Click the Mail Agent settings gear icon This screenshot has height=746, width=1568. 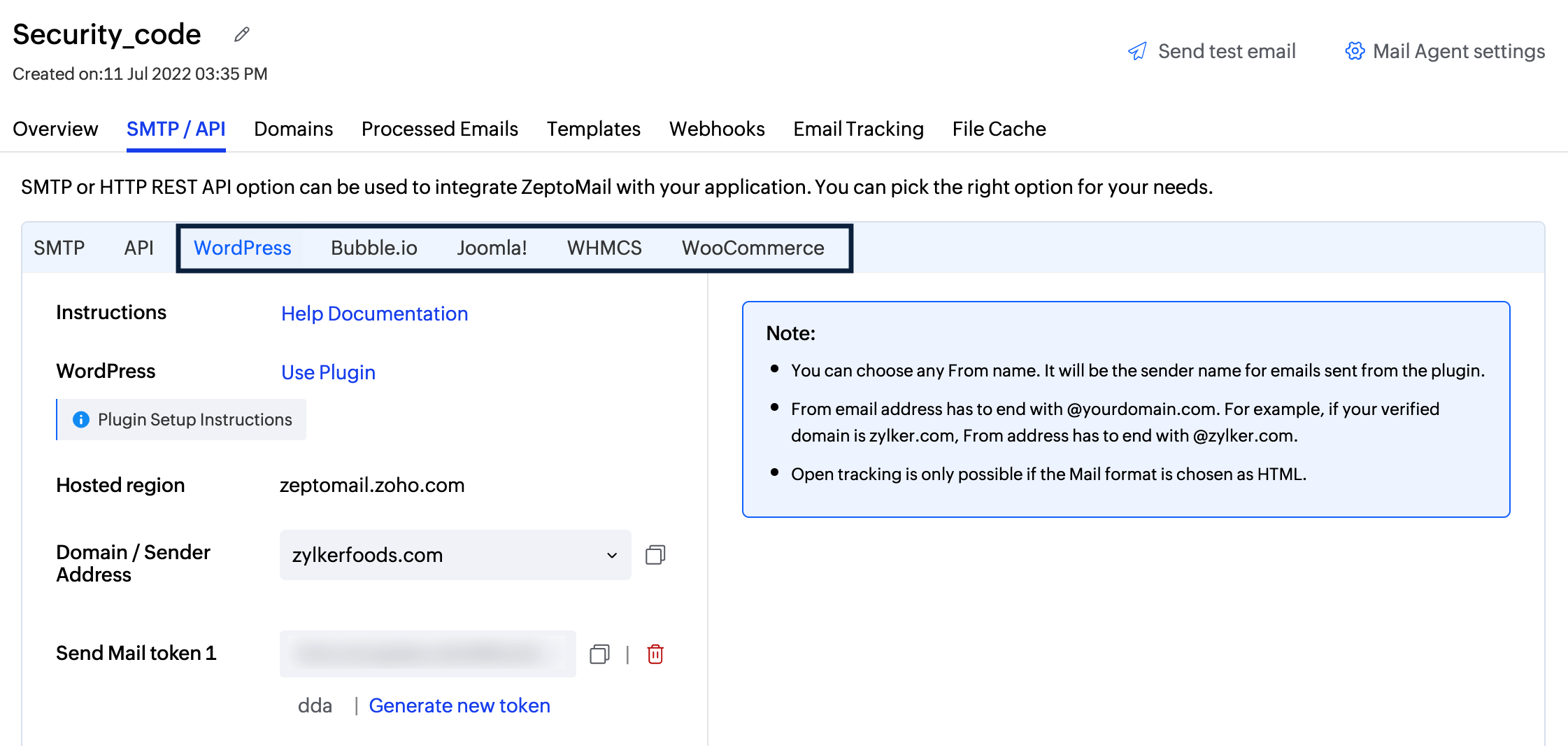pyautogui.click(x=1355, y=51)
